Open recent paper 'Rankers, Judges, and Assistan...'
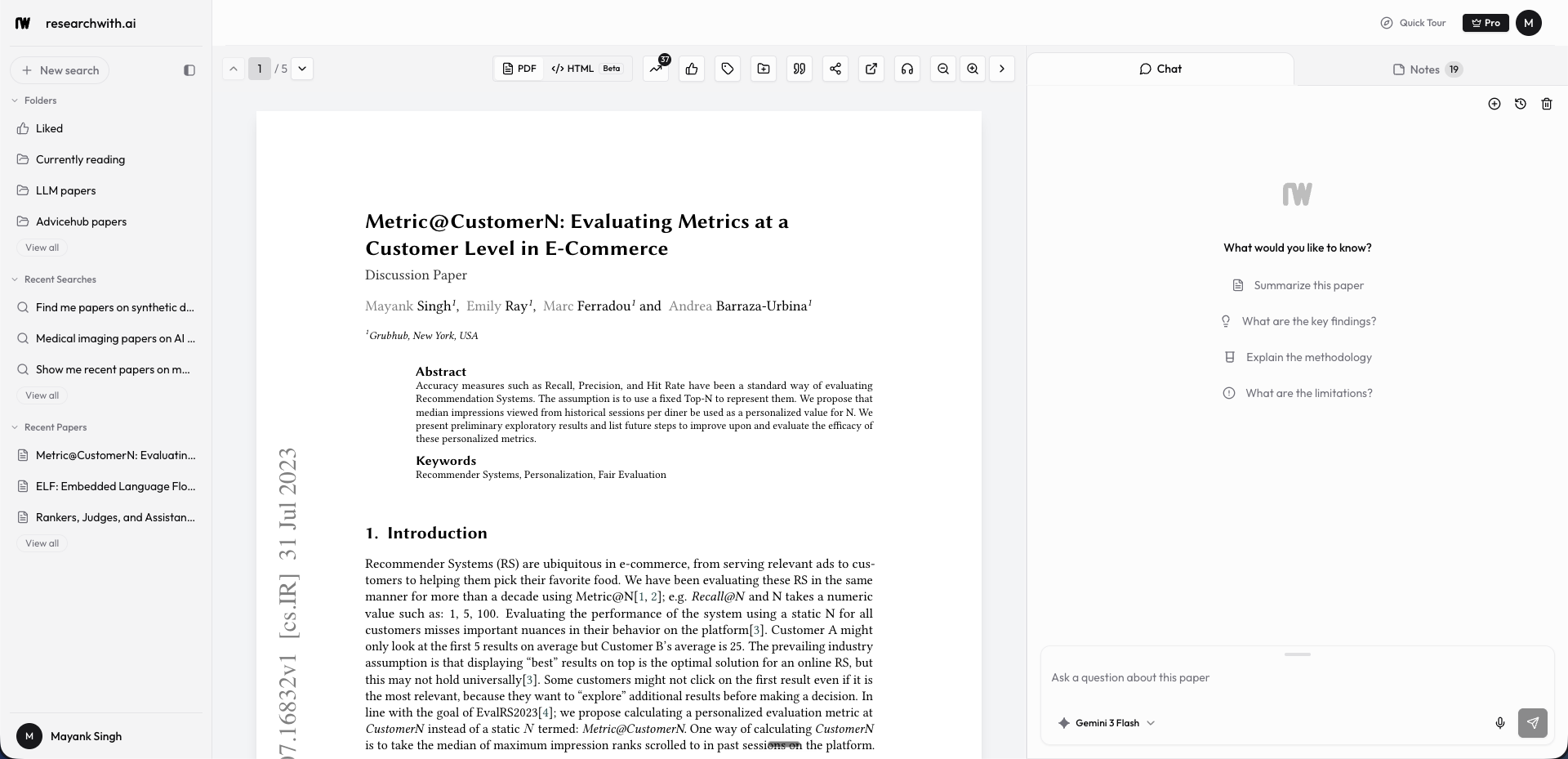Image resolution: width=1568 pixels, height=759 pixels. [x=105, y=517]
